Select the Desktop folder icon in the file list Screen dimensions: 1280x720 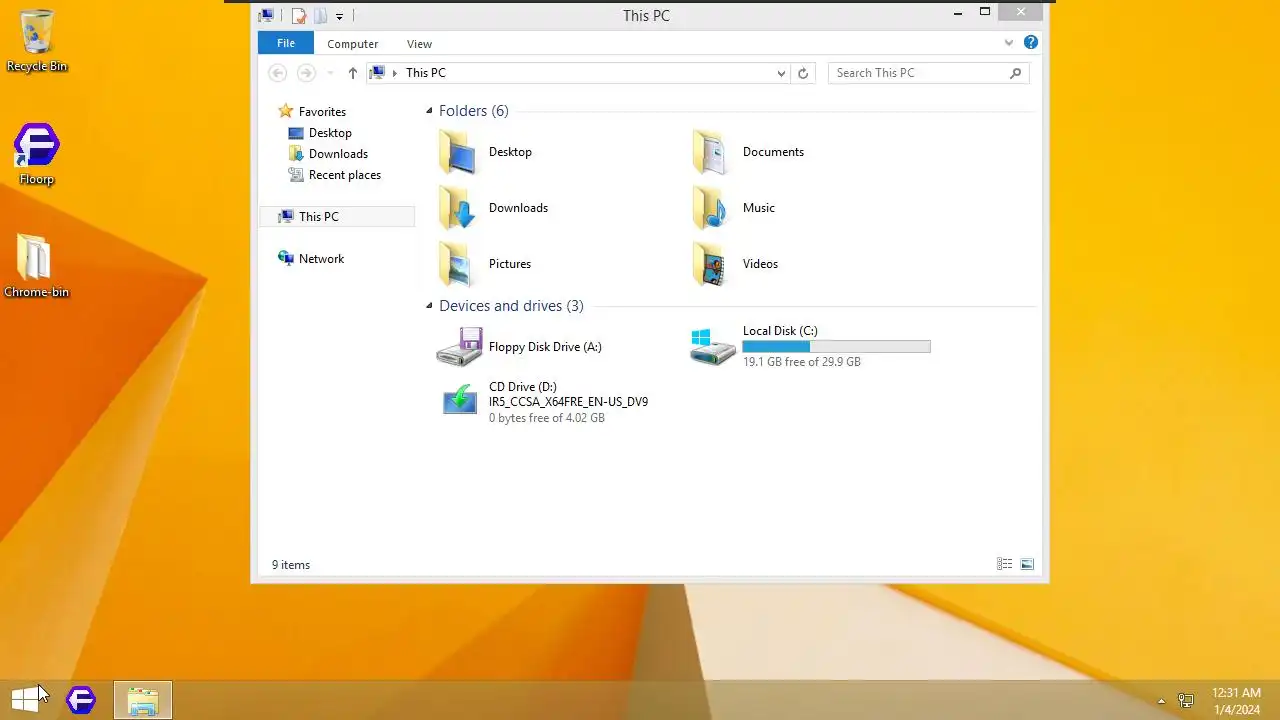(458, 152)
